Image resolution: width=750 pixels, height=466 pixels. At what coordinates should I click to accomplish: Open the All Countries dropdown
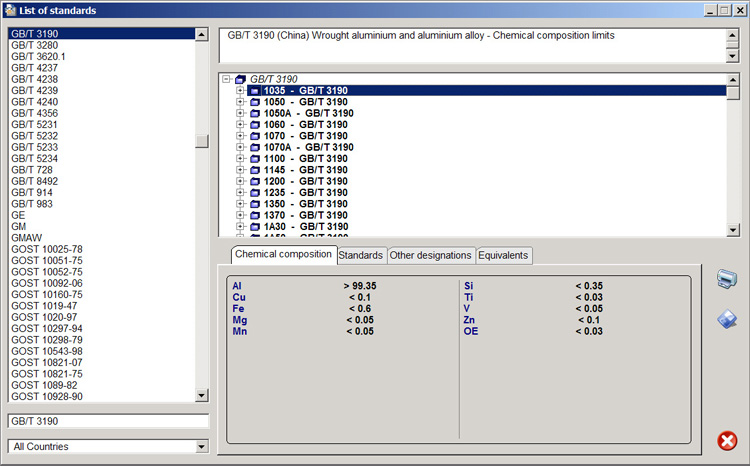tap(202, 446)
